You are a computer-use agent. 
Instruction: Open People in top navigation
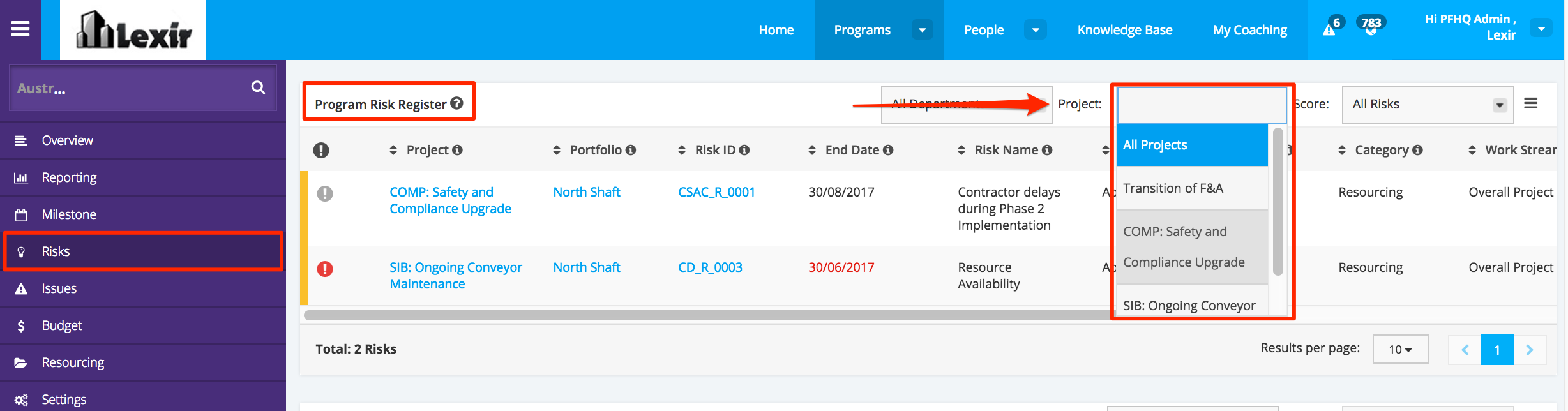tap(983, 30)
